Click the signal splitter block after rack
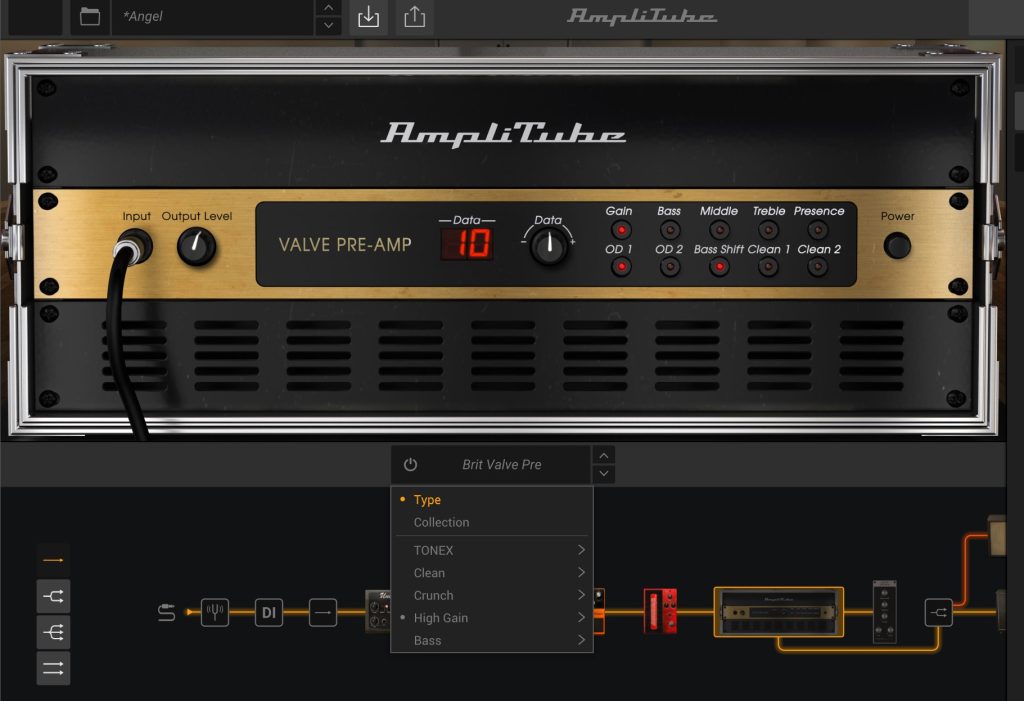Screen dimensions: 1024x701 point(938,612)
